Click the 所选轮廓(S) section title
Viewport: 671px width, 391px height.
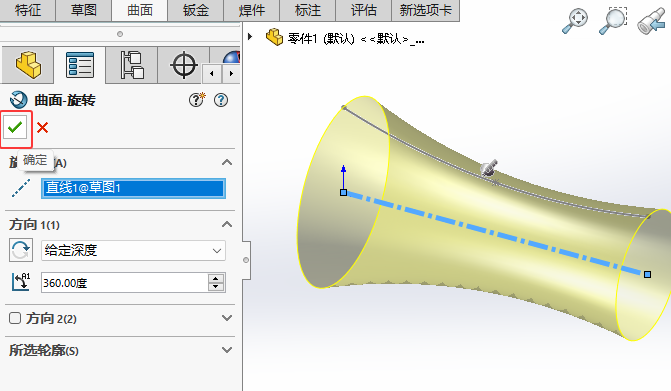44,350
